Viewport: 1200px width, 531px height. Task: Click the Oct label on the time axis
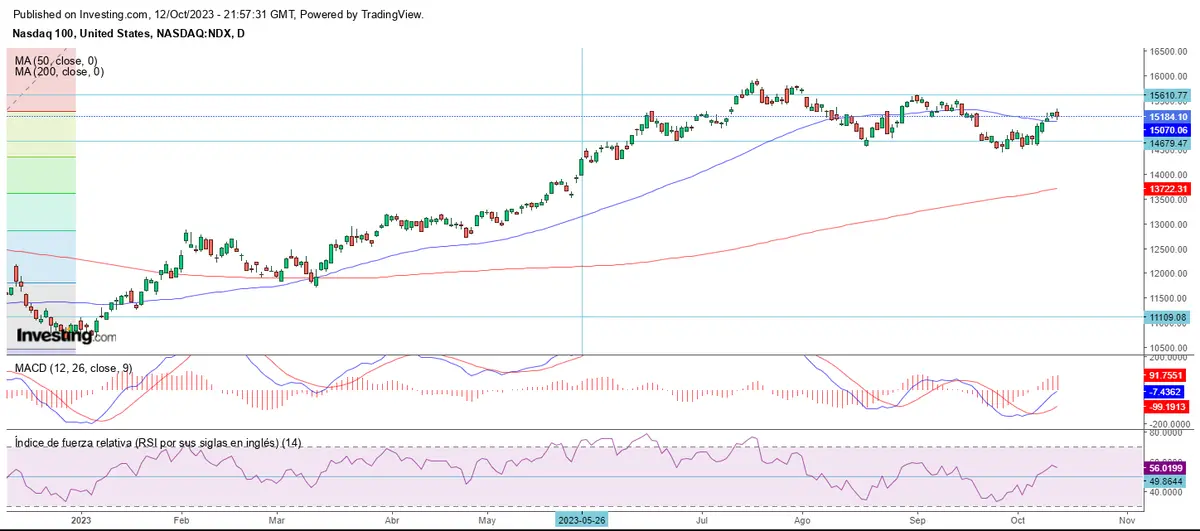point(1017,521)
